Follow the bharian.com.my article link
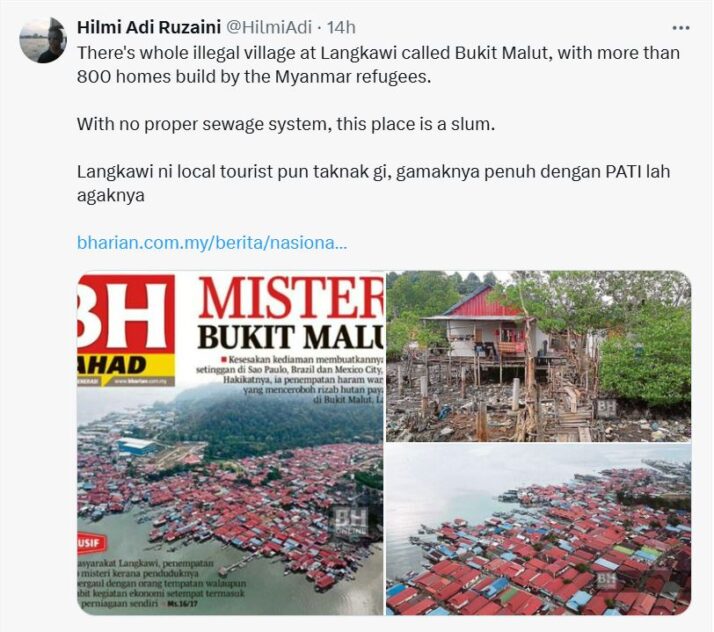Screen dimensions: 714x632 (212, 243)
